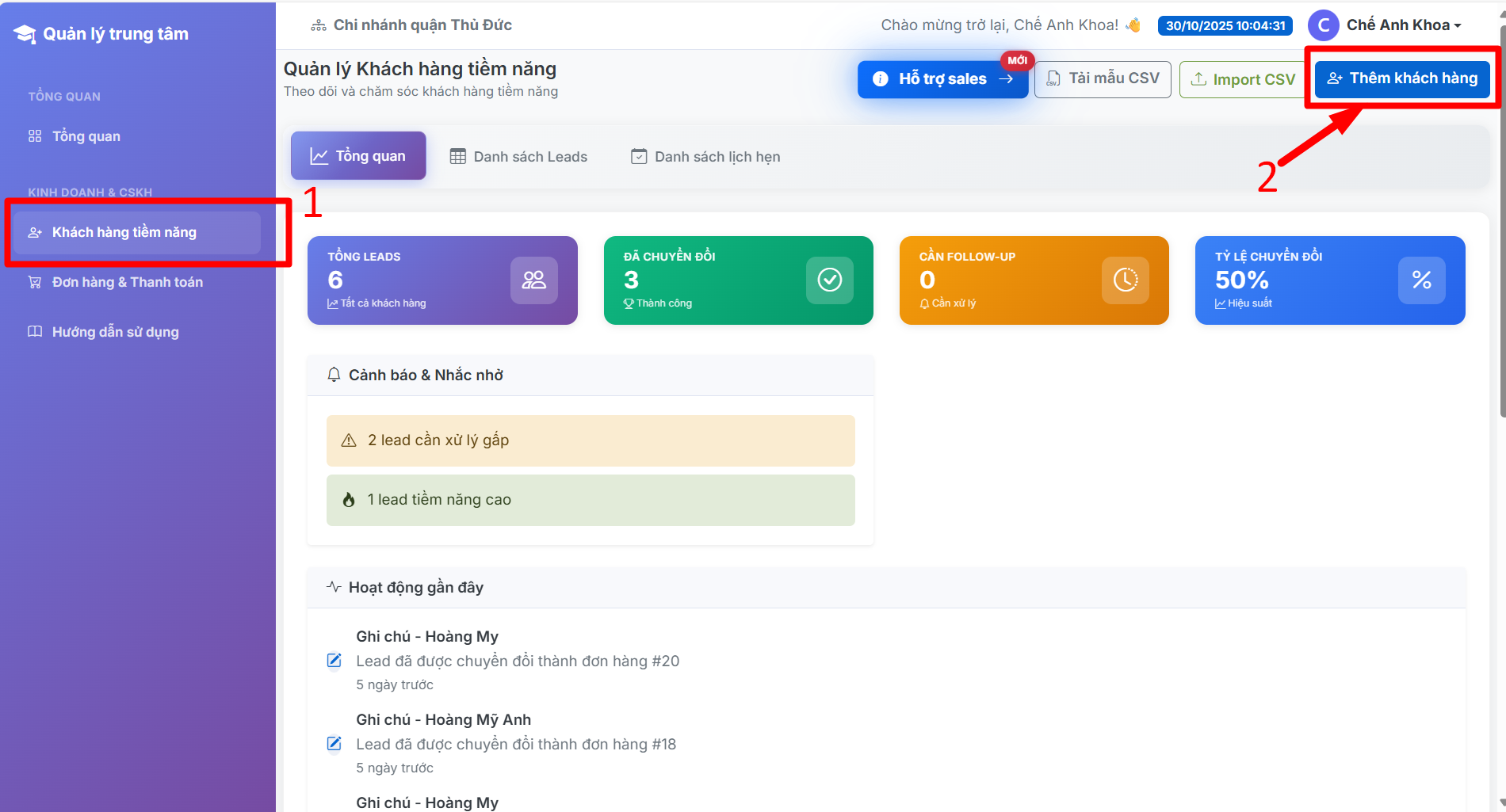Switch to the Danh sách Leads tab

pyautogui.click(x=518, y=157)
